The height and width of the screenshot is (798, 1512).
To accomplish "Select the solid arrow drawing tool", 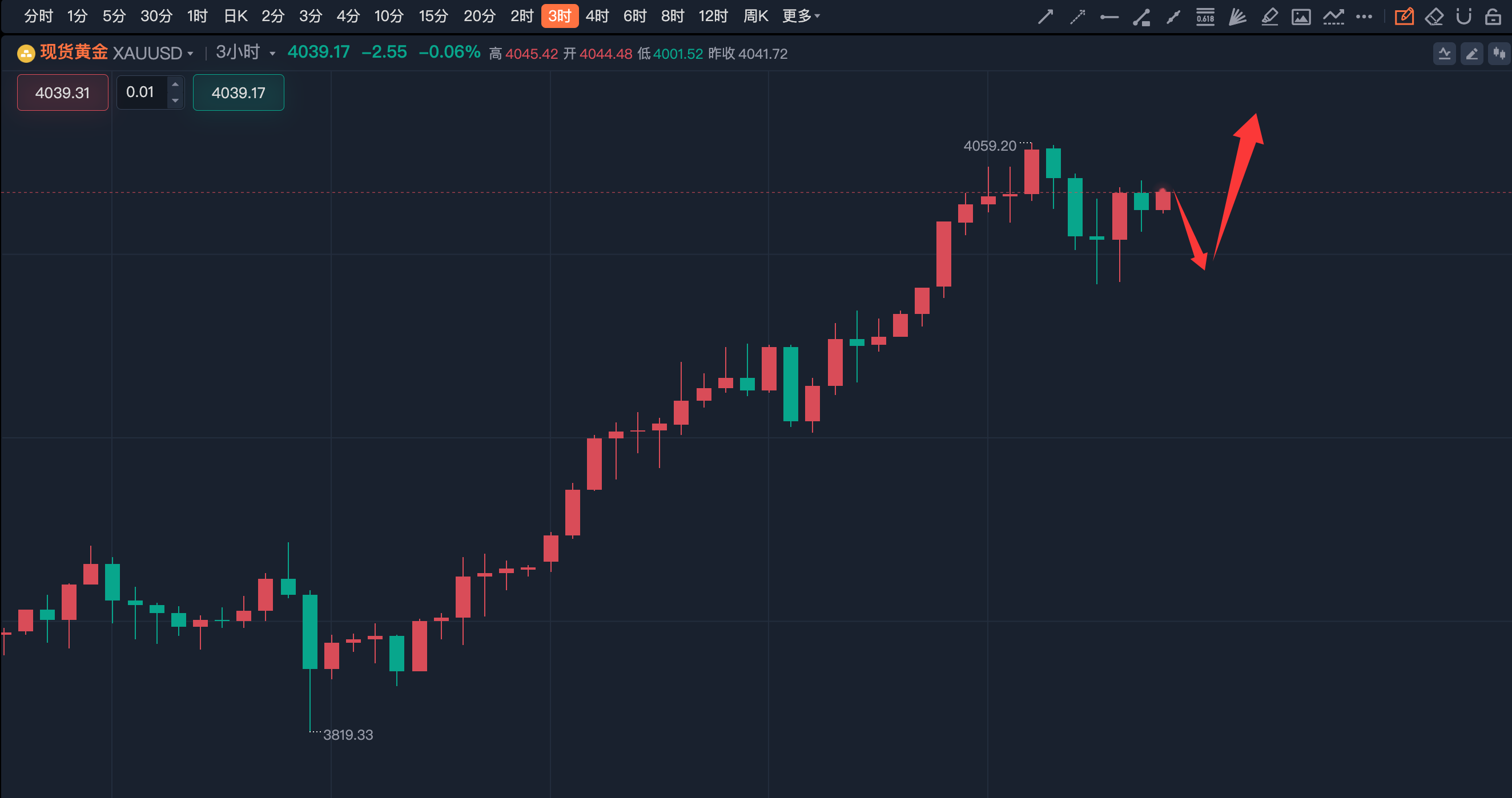I will [1045, 17].
